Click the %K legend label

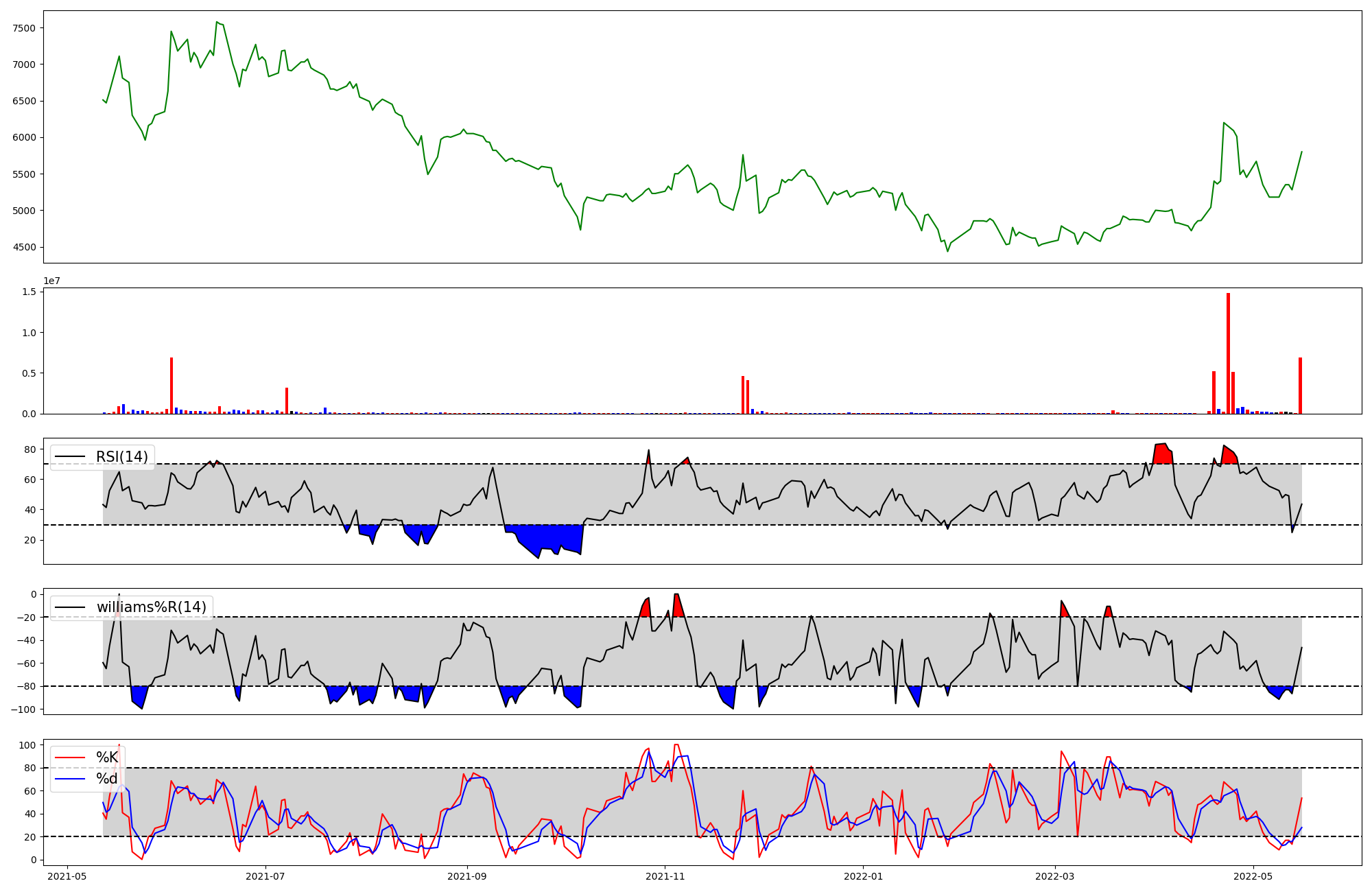[x=107, y=758]
